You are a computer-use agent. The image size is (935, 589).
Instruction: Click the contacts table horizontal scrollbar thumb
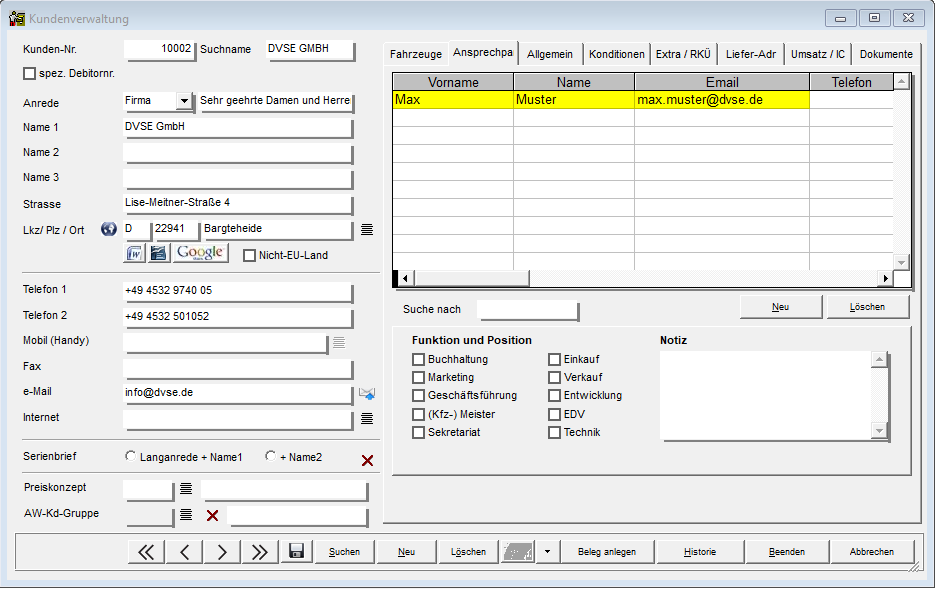[471, 278]
